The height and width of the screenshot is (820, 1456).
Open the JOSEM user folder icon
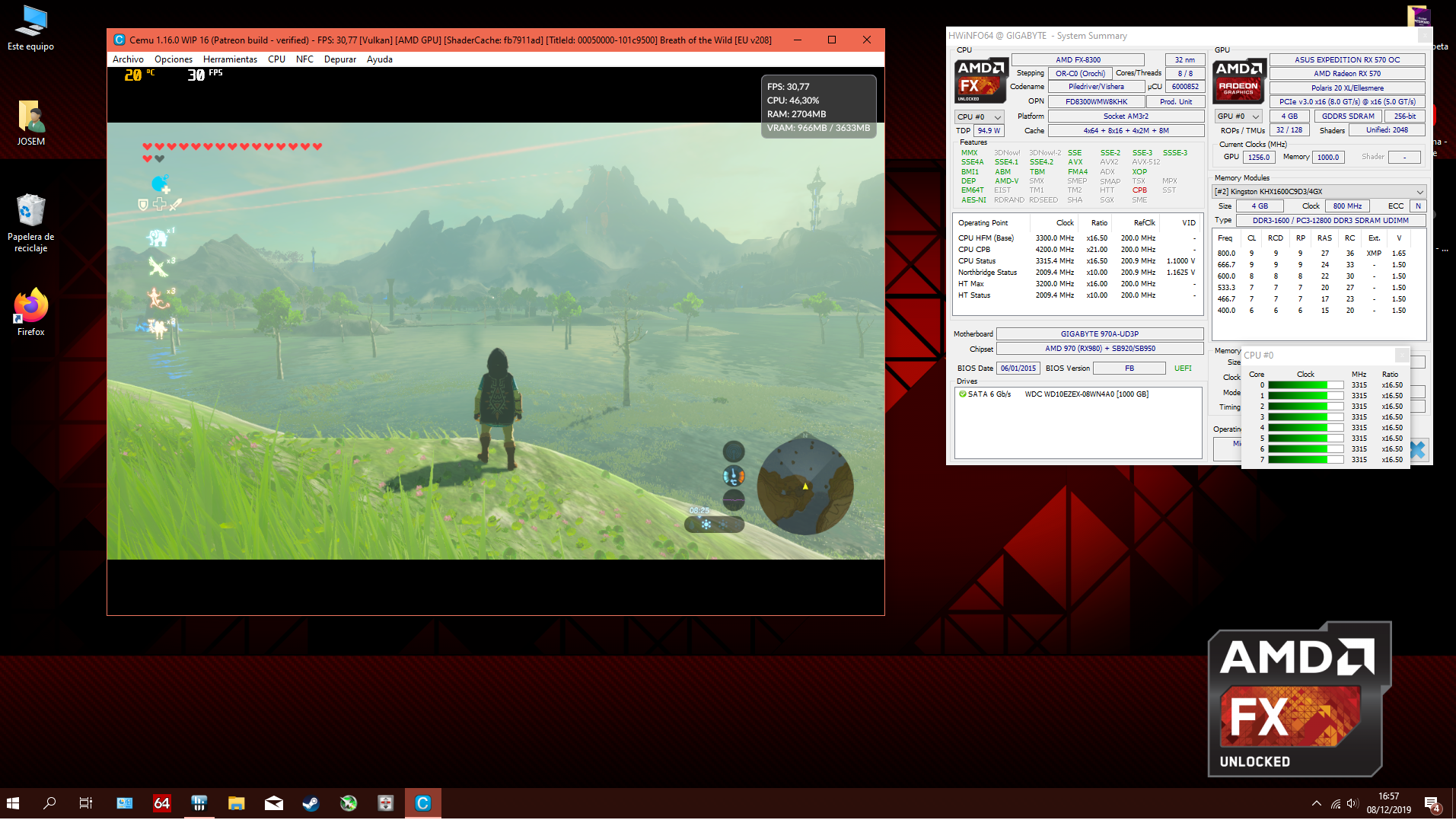(x=30, y=123)
